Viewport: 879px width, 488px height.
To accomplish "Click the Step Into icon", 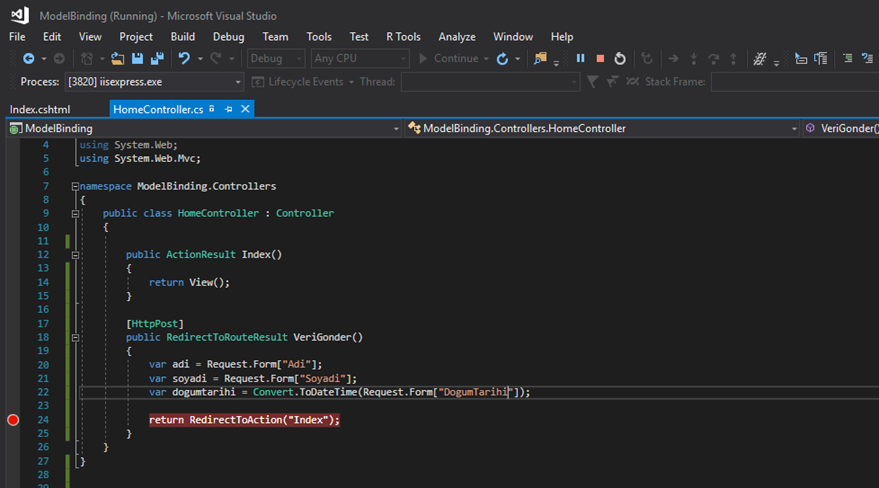I will pyautogui.click(x=693, y=58).
